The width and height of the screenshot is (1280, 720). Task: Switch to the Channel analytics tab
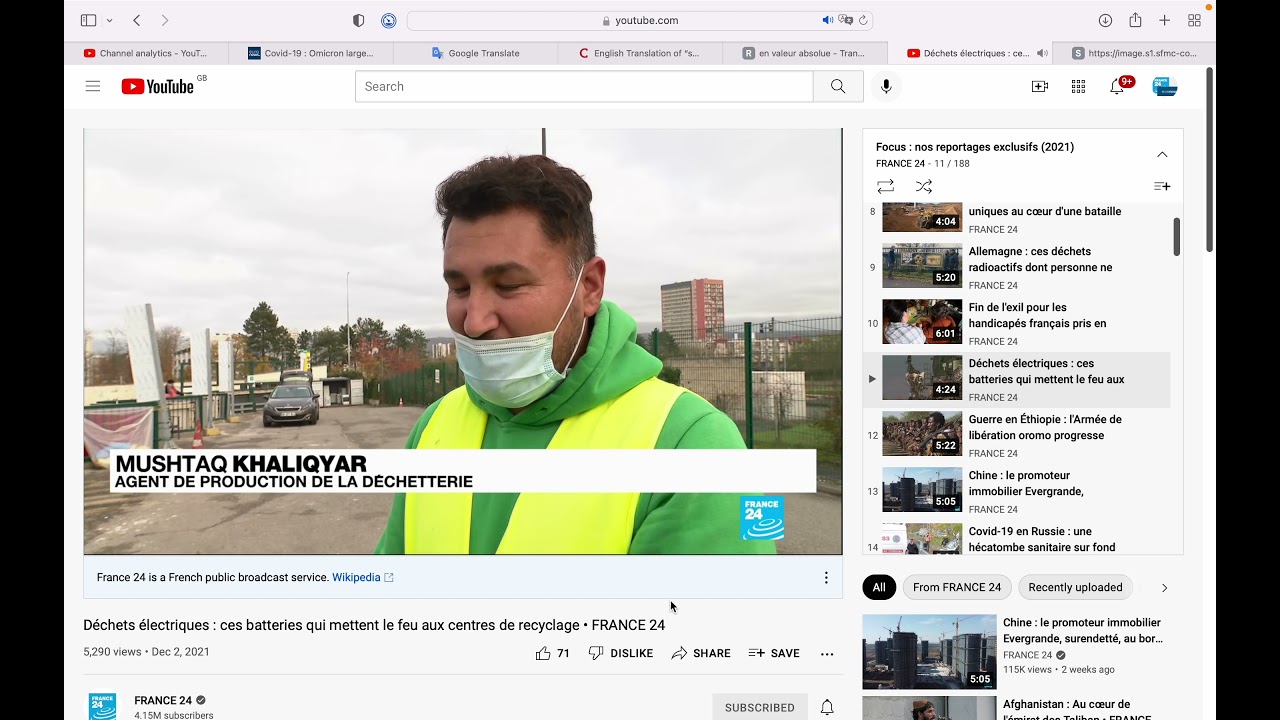pyautogui.click(x=146, y=53)
